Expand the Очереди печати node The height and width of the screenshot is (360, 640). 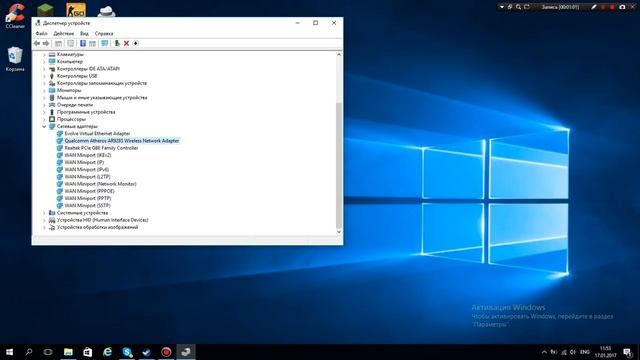(x=44, y=105)
